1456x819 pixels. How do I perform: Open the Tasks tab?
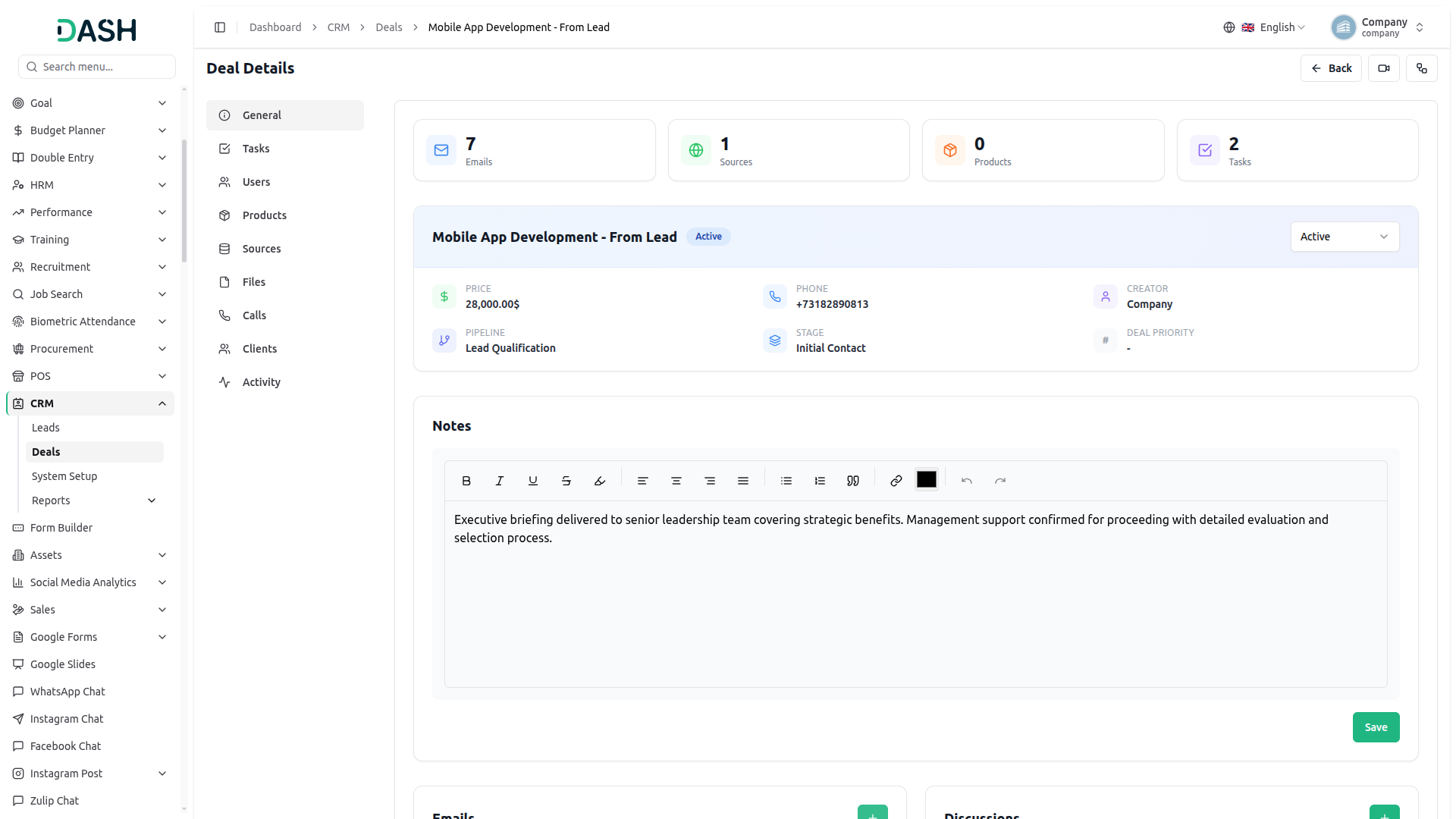(x=285, y=149)
